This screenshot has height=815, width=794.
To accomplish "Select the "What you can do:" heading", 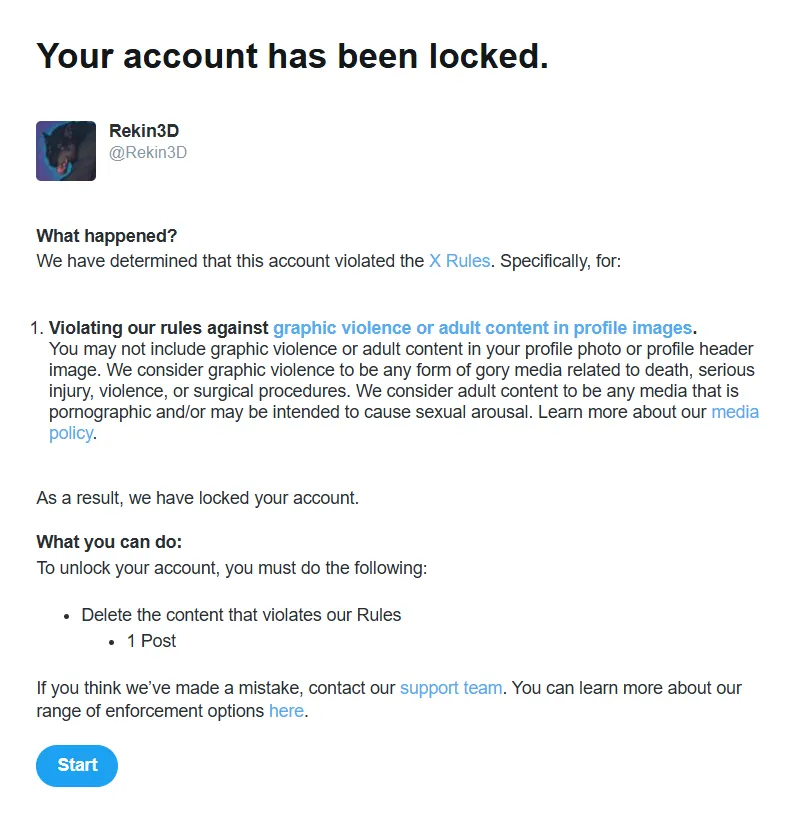I will click(x=109, y=543).
